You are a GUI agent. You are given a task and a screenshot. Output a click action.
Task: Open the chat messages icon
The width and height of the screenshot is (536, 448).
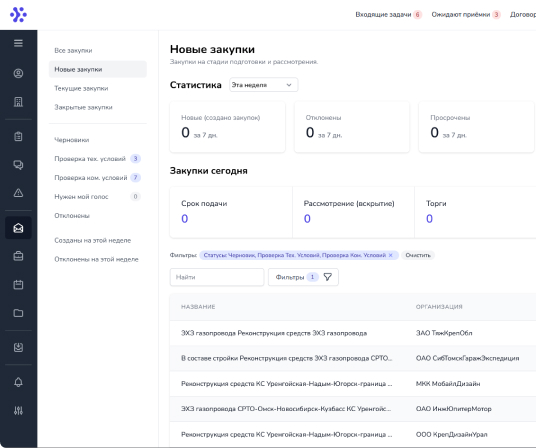click(x=18, y=165)
